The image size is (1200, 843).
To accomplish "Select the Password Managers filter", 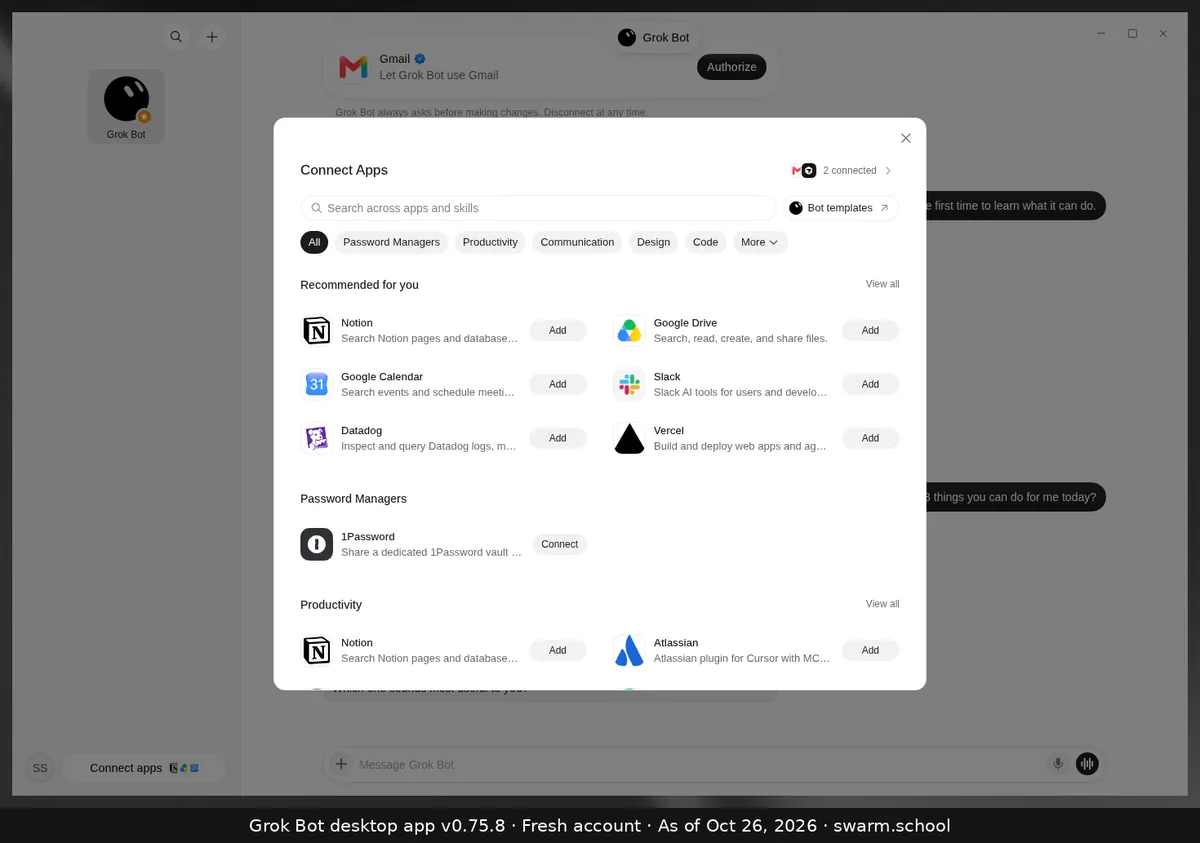I will pos(391,242).
